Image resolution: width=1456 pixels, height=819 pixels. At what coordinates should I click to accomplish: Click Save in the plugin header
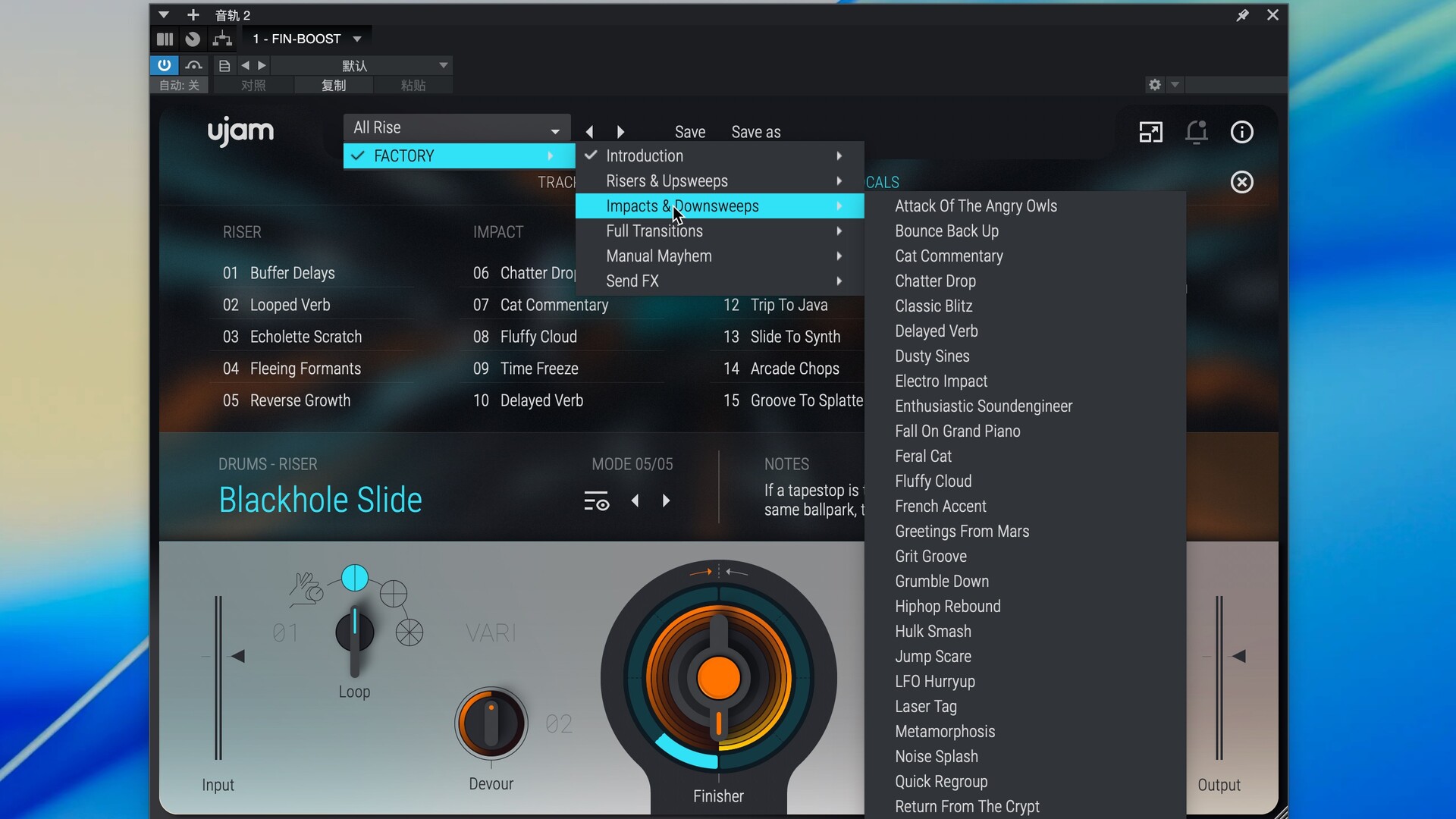click(x=690, y=132)
